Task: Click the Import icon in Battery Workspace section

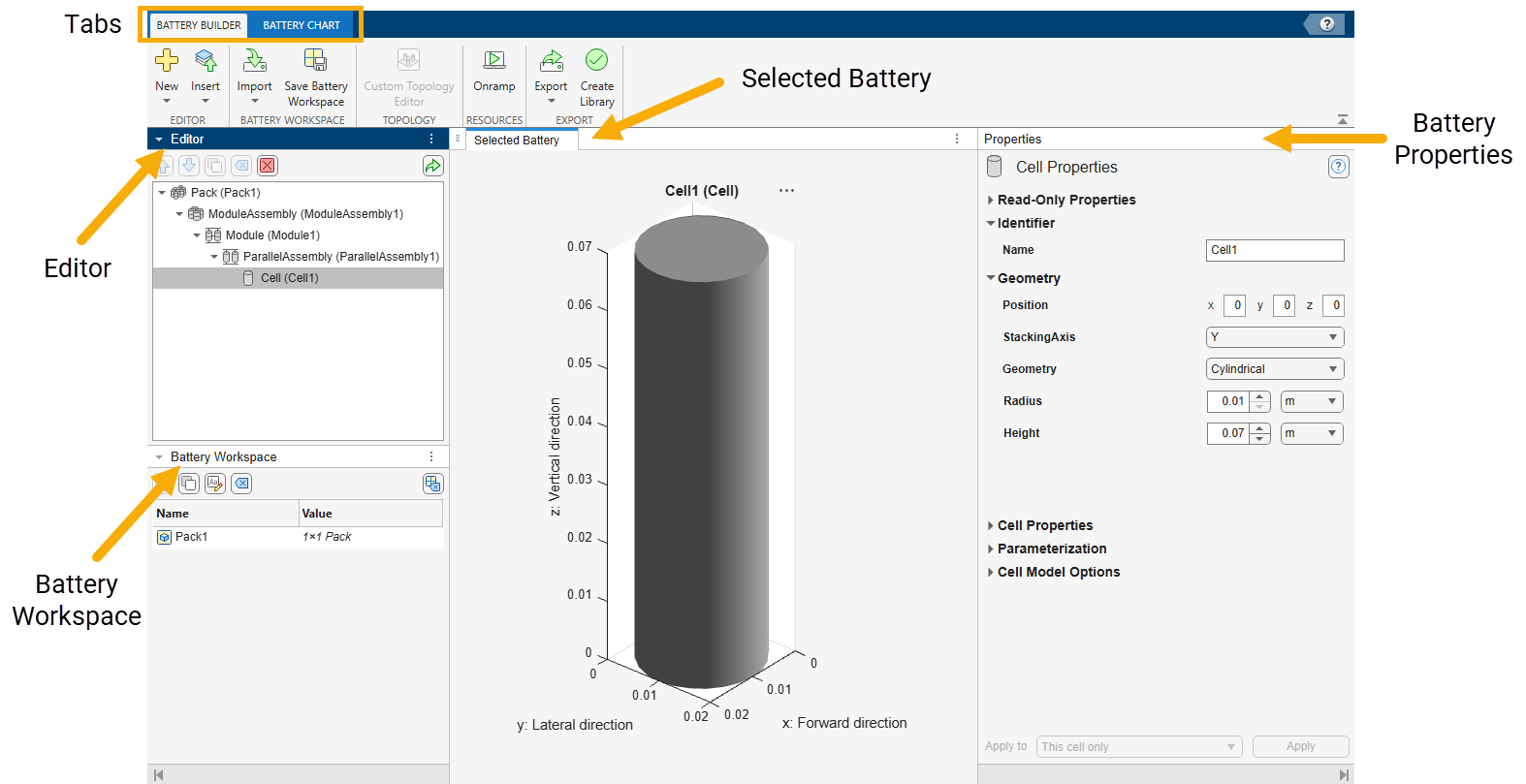Action: point(254,61)
